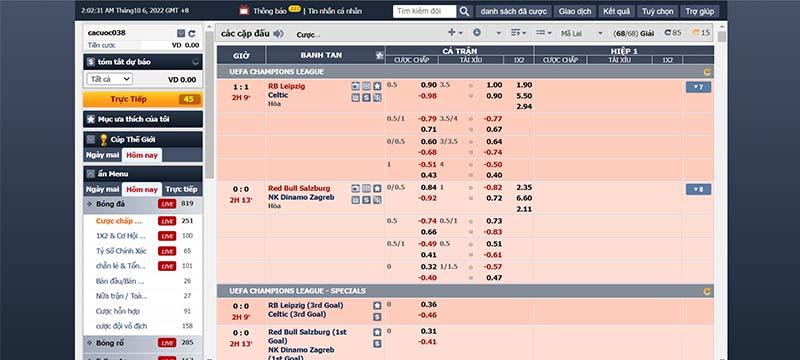Select Cược chấp submenu under Bóng đá
This screenshot has width=800, height=360.
coord(119,221)
